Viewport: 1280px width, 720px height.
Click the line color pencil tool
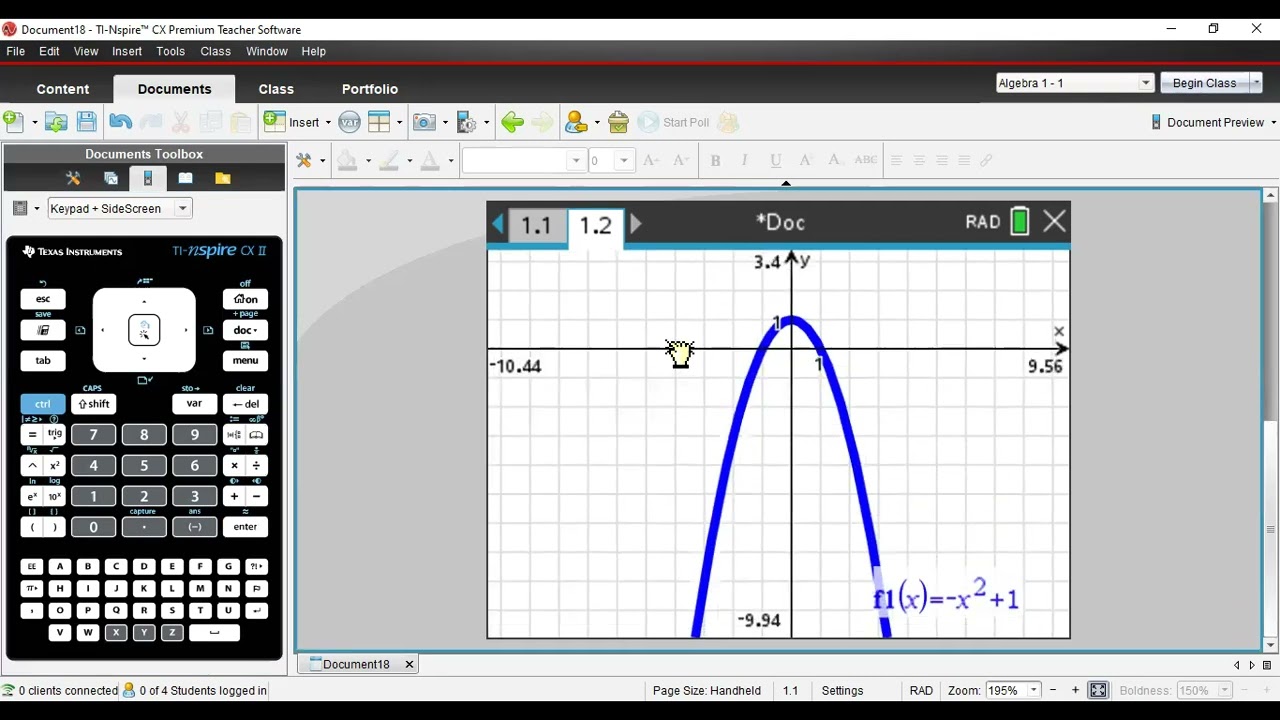click(x=389, y=160)
